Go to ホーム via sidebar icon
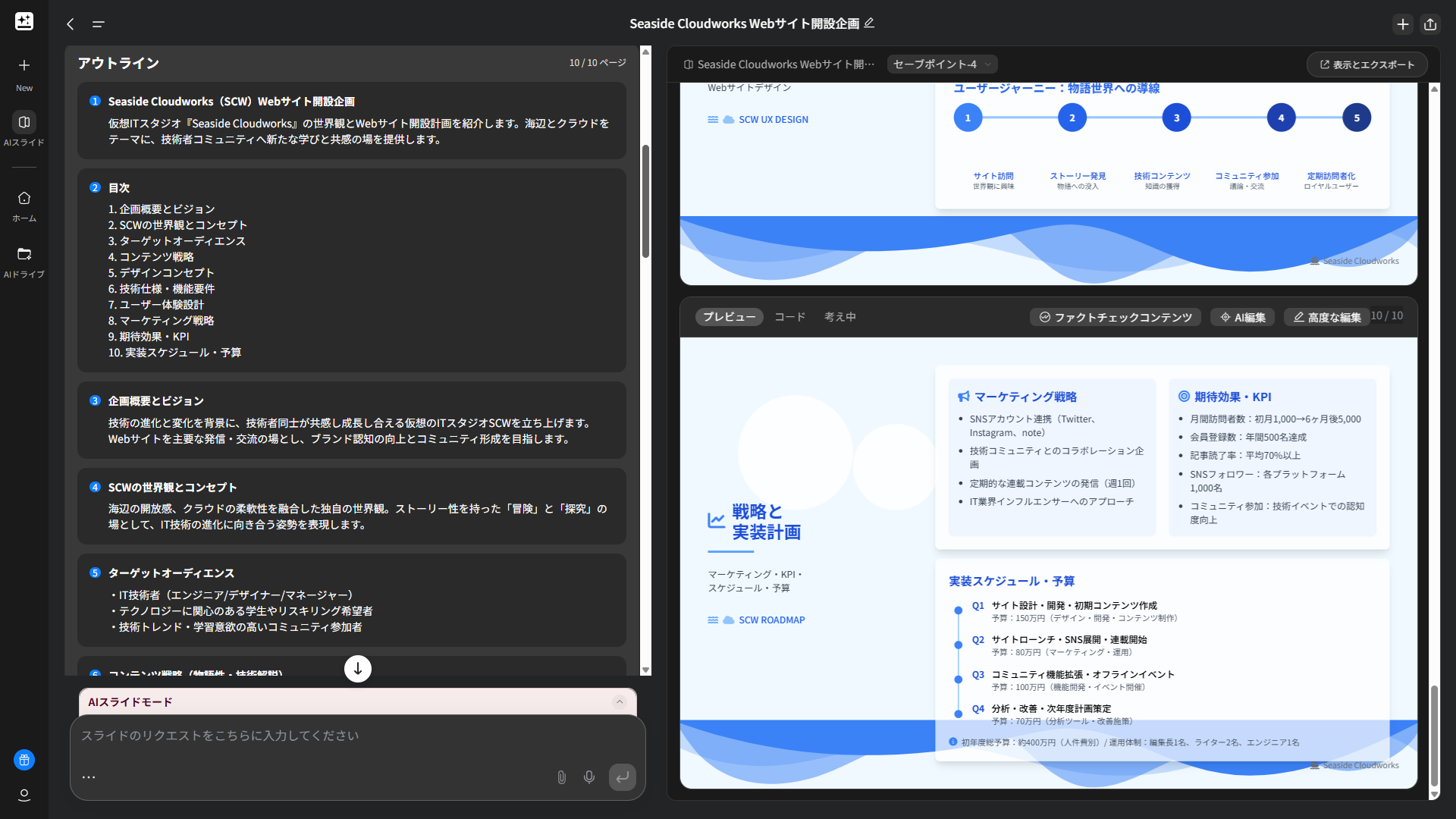Viewport: 1456px width, 819px height. pyautogui.click(x=24, y=198)
